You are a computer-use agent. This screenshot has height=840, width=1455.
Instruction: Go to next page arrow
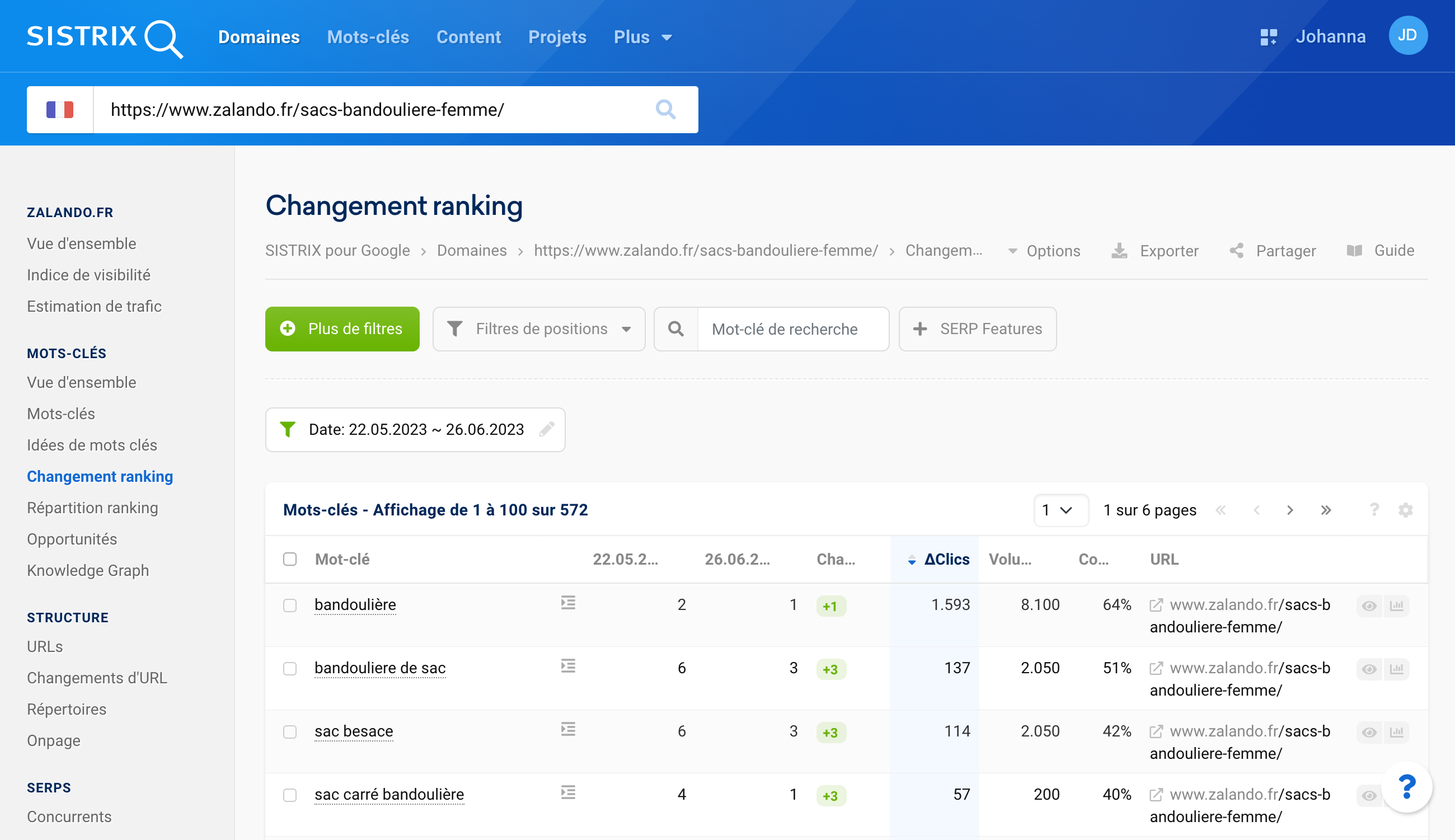click(1289, 510)
